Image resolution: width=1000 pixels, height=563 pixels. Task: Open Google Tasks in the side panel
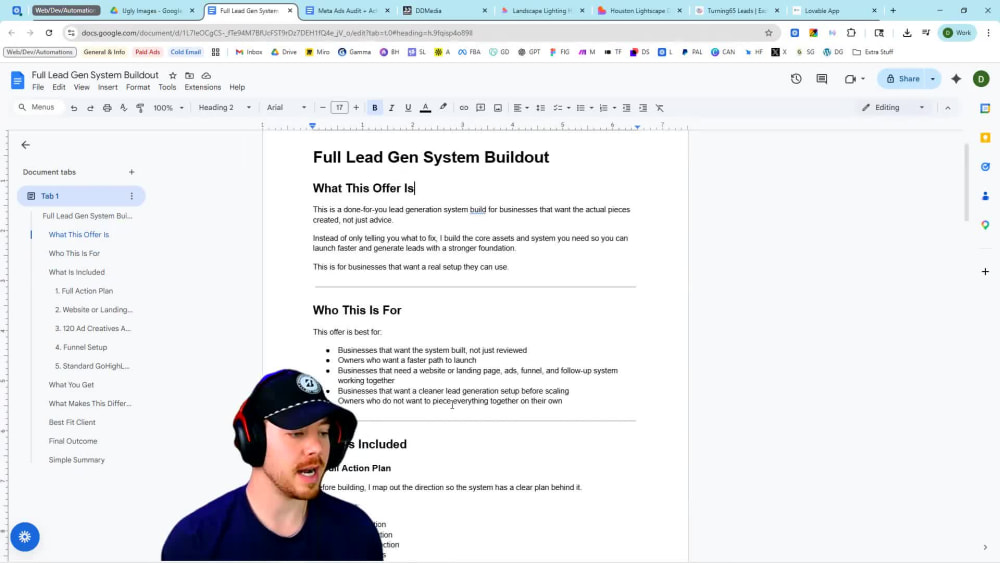pos(985,167)
